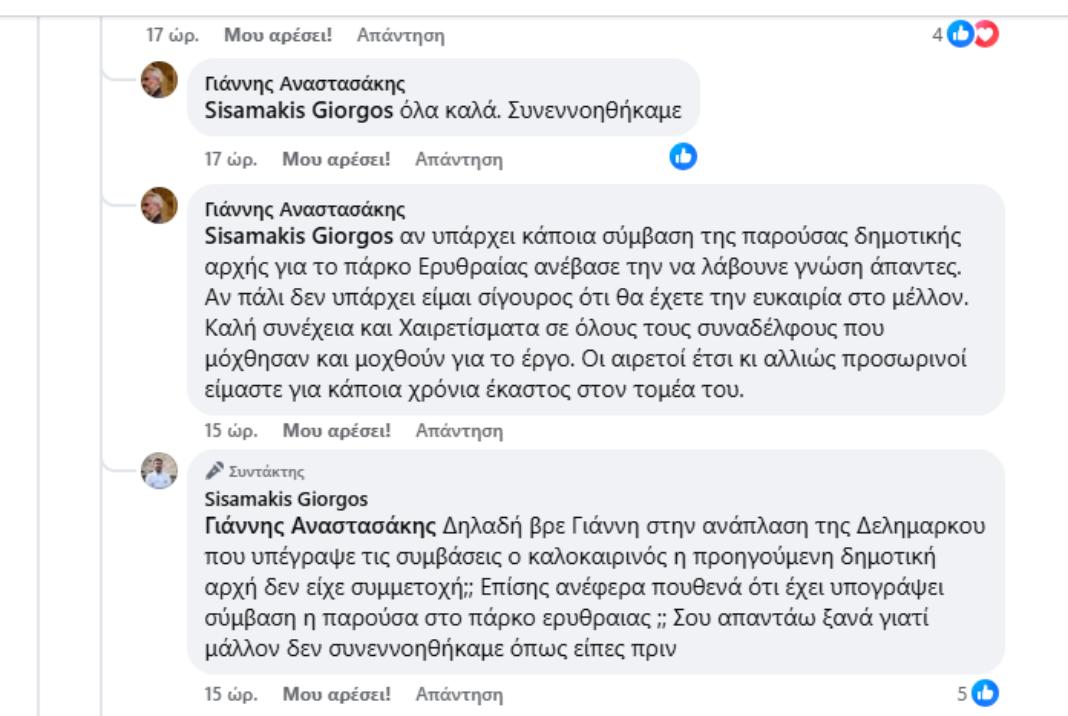Reply to the top comment via Απάντηση
This screenshot has width=1068, height=716.
tap(400, 35)
